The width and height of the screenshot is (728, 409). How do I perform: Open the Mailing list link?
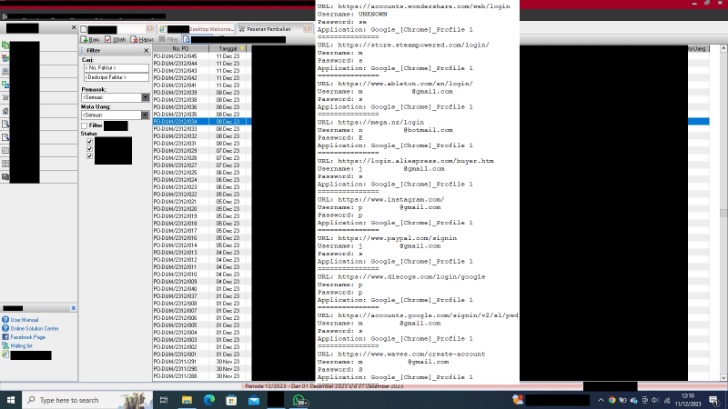pyautogui.click(x=21, y=346)
